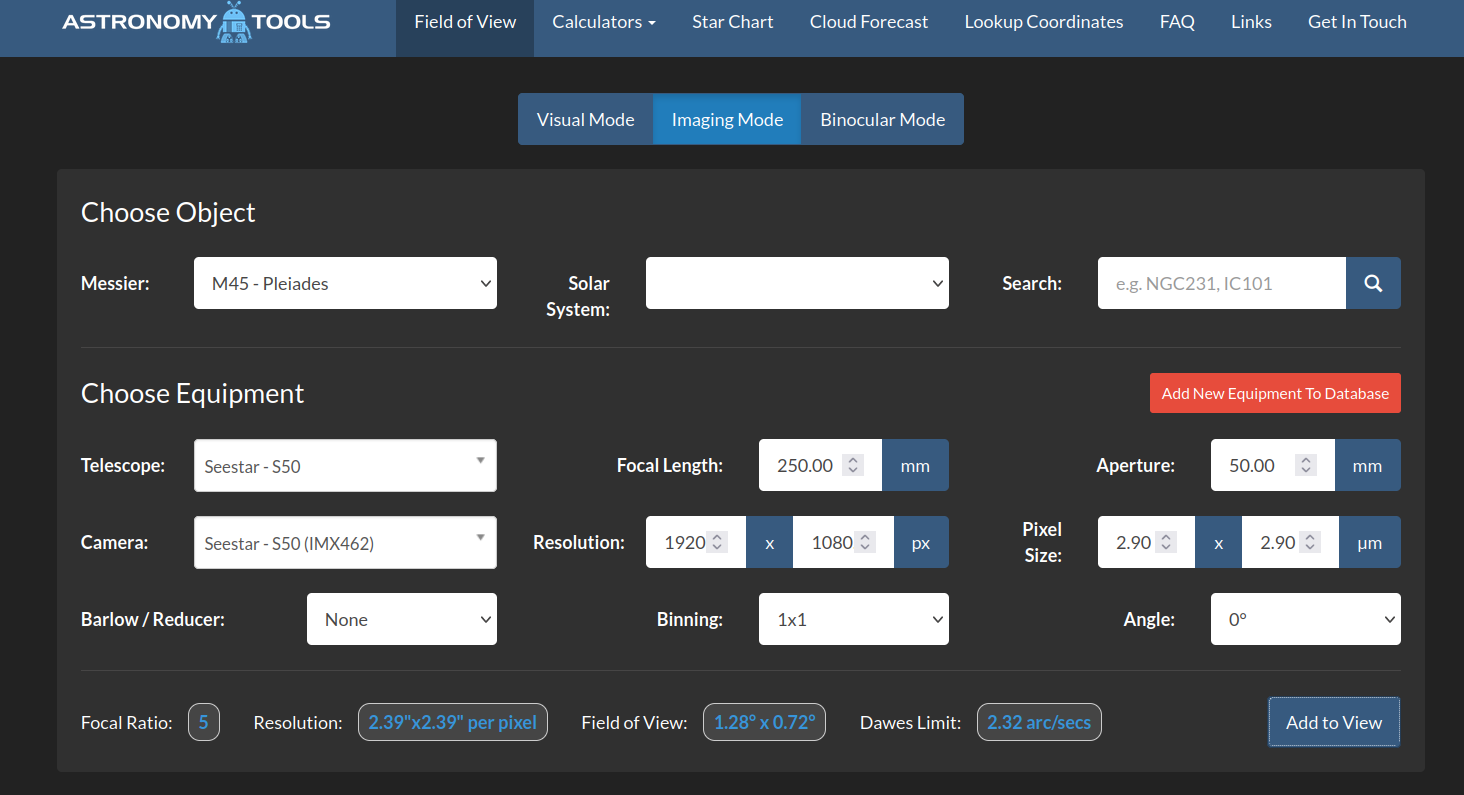Click the first Pixel Size 2.90 field
Screen dimensions: 1464x795
(x=1146, y=542)
